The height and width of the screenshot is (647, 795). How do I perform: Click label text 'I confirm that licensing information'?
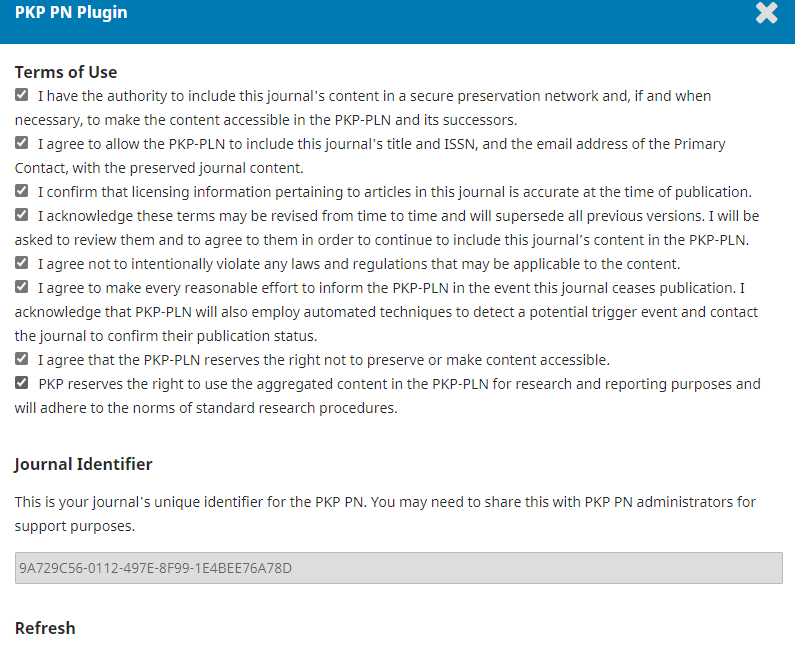pyautogui.click(x=395, y=192)
